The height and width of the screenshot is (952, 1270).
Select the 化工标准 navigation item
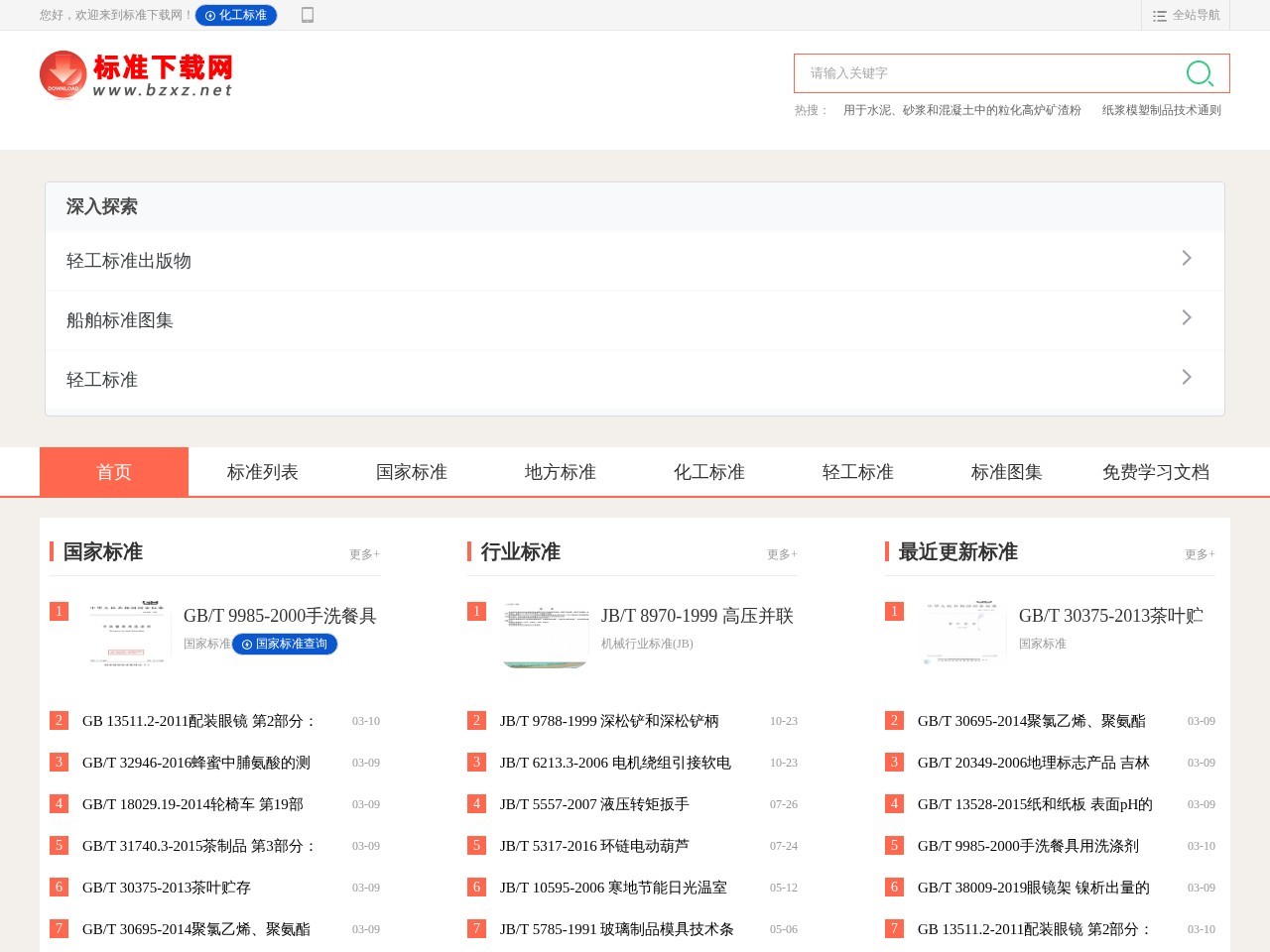708,472
